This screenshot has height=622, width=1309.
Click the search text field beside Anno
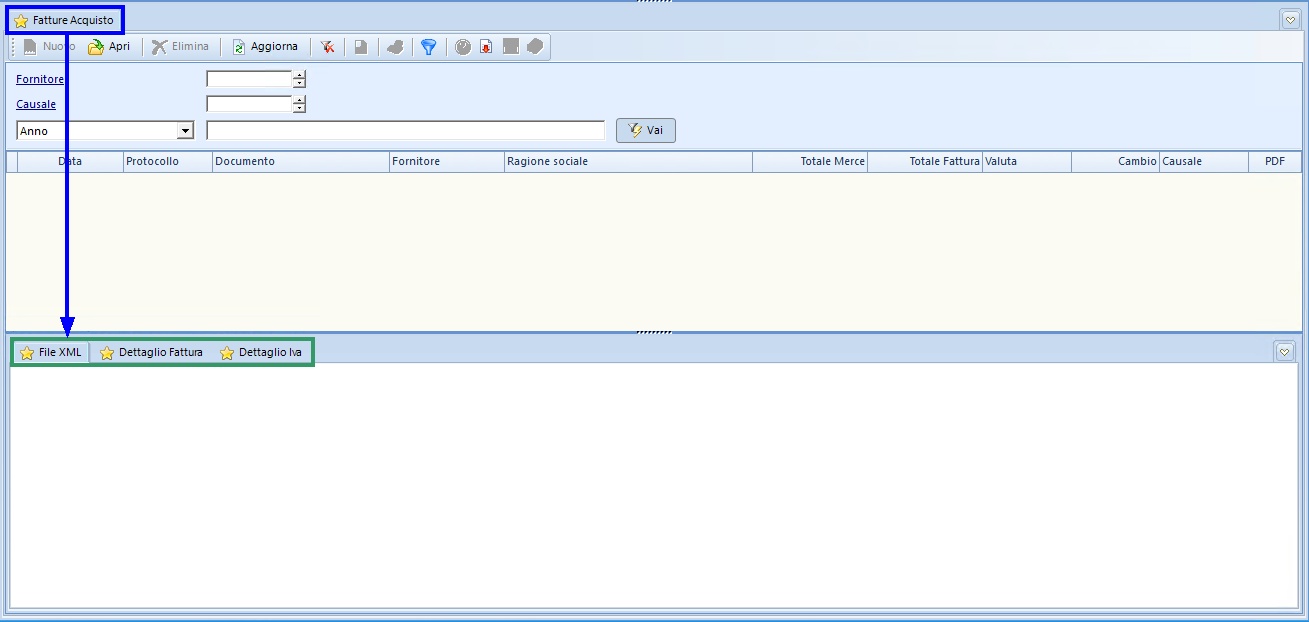tap(405, 131)
